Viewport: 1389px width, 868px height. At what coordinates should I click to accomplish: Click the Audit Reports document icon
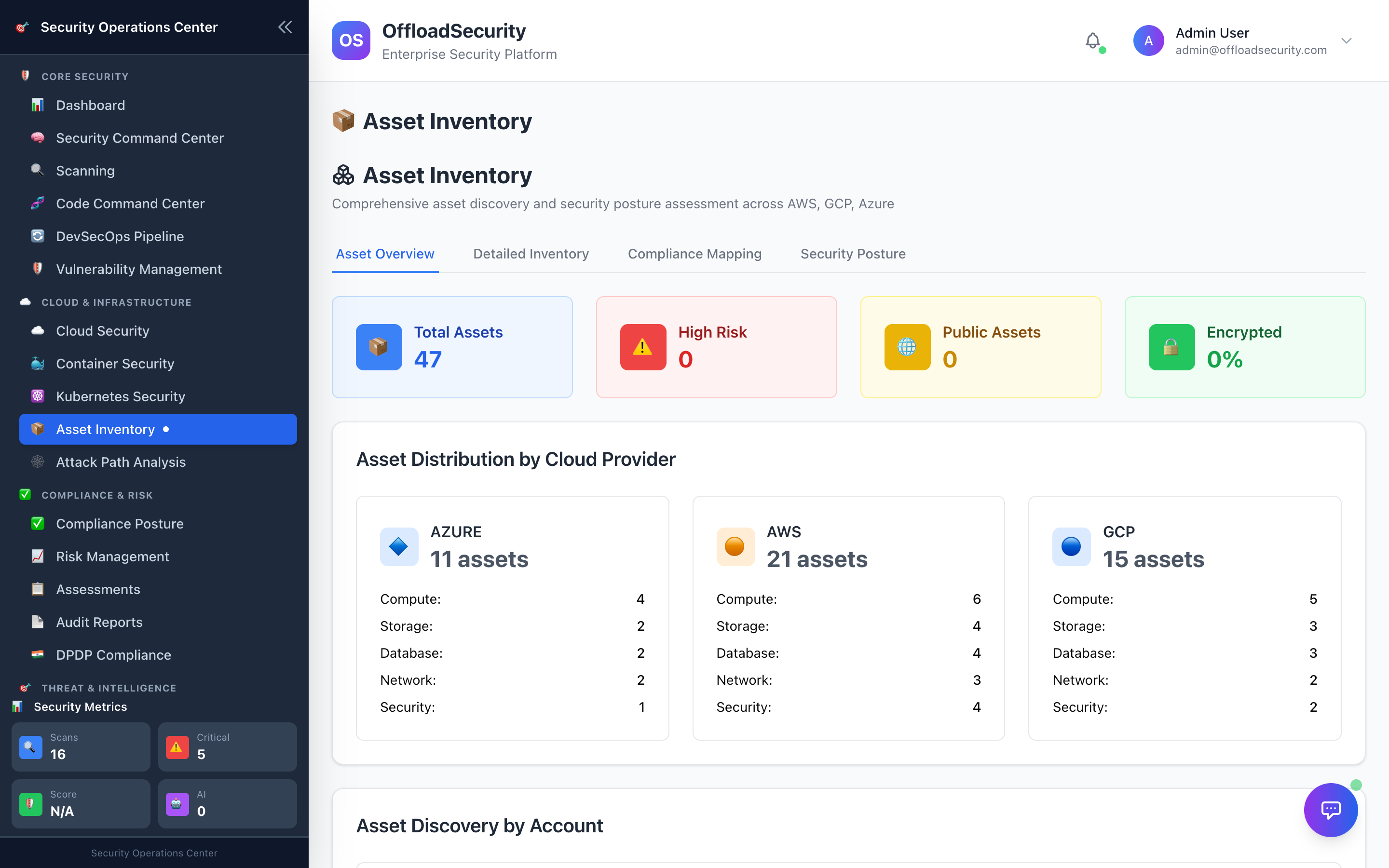point(37,622)
